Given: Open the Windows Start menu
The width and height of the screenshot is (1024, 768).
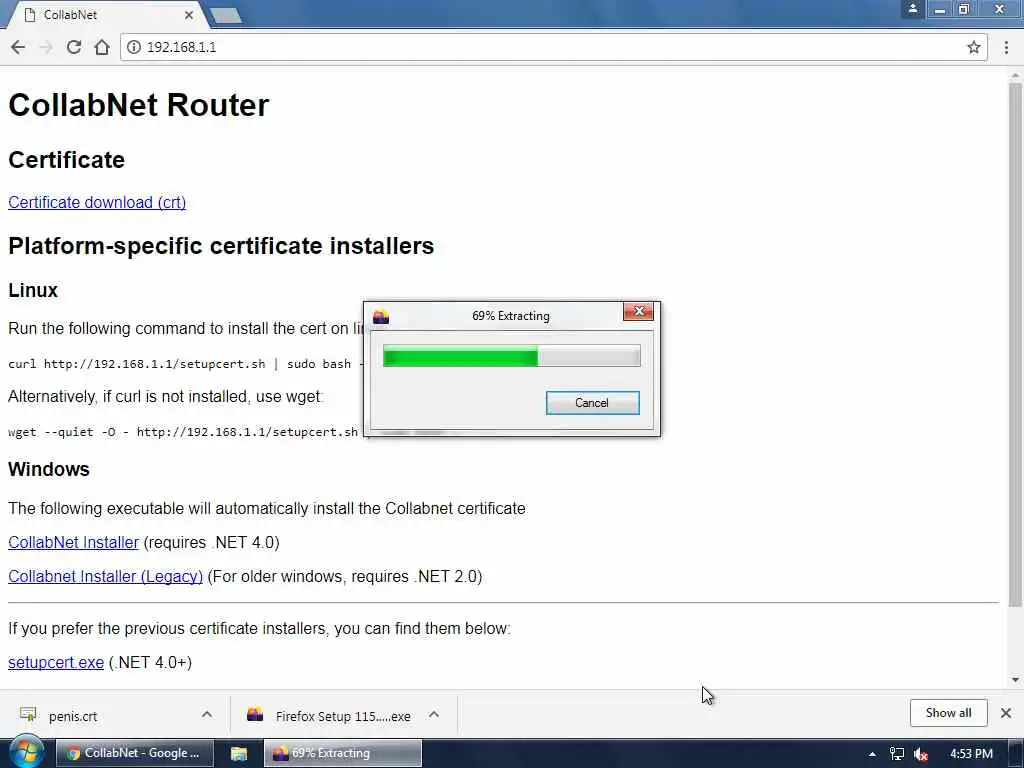Looking at the screenshot, I should tap(25, 752).
